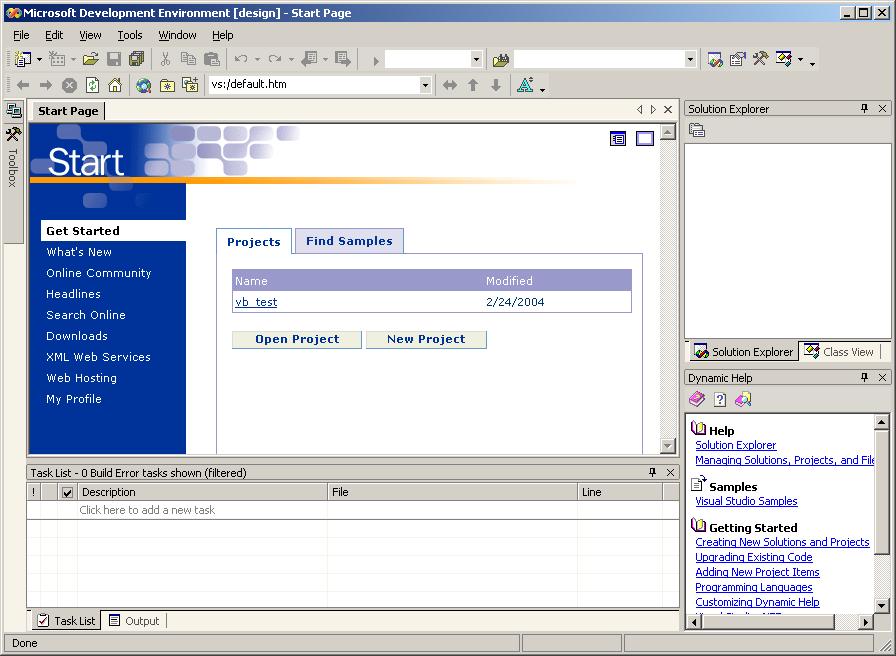Viewport: 896px width, 656px height.
Task: Open the Find combo box dropdown arrow
Action: tap(690, 59)
